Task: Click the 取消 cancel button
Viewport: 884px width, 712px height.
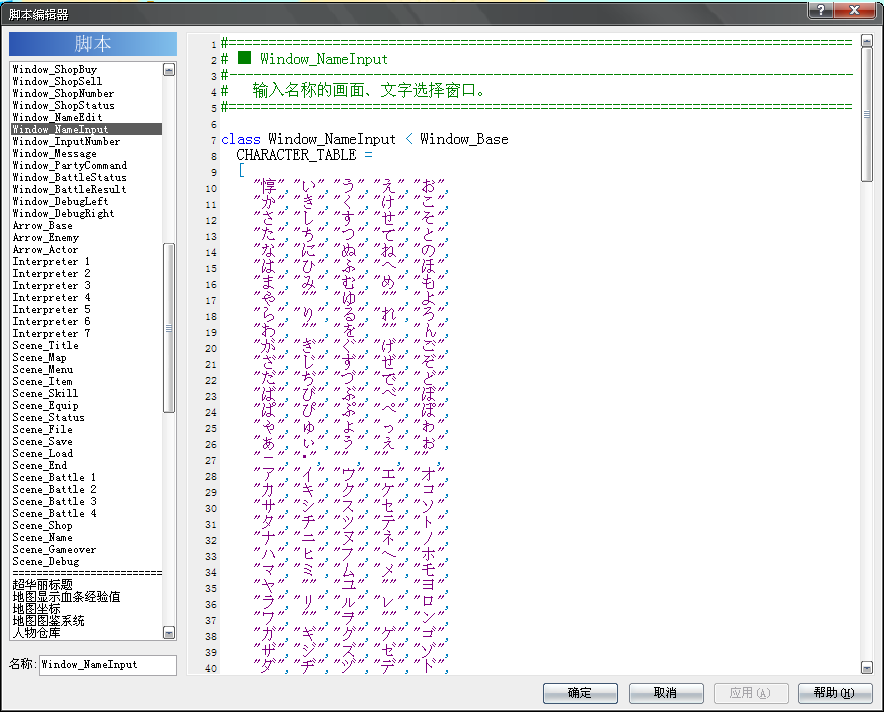Action: [x=666, y=693]
